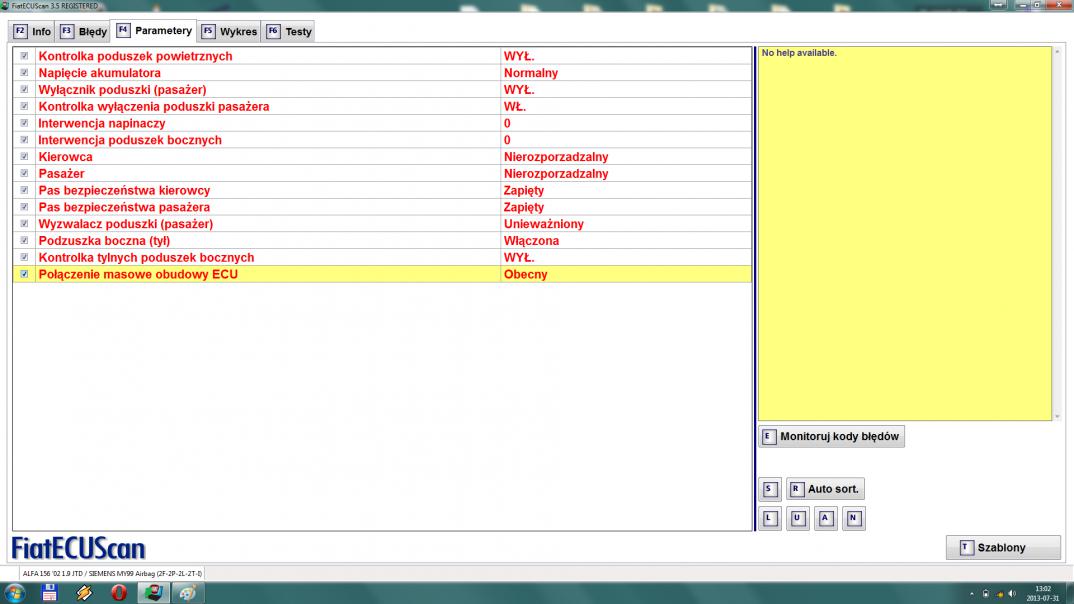
Task: Click Monitoruj kody błędów button
Action: (831, 436)
